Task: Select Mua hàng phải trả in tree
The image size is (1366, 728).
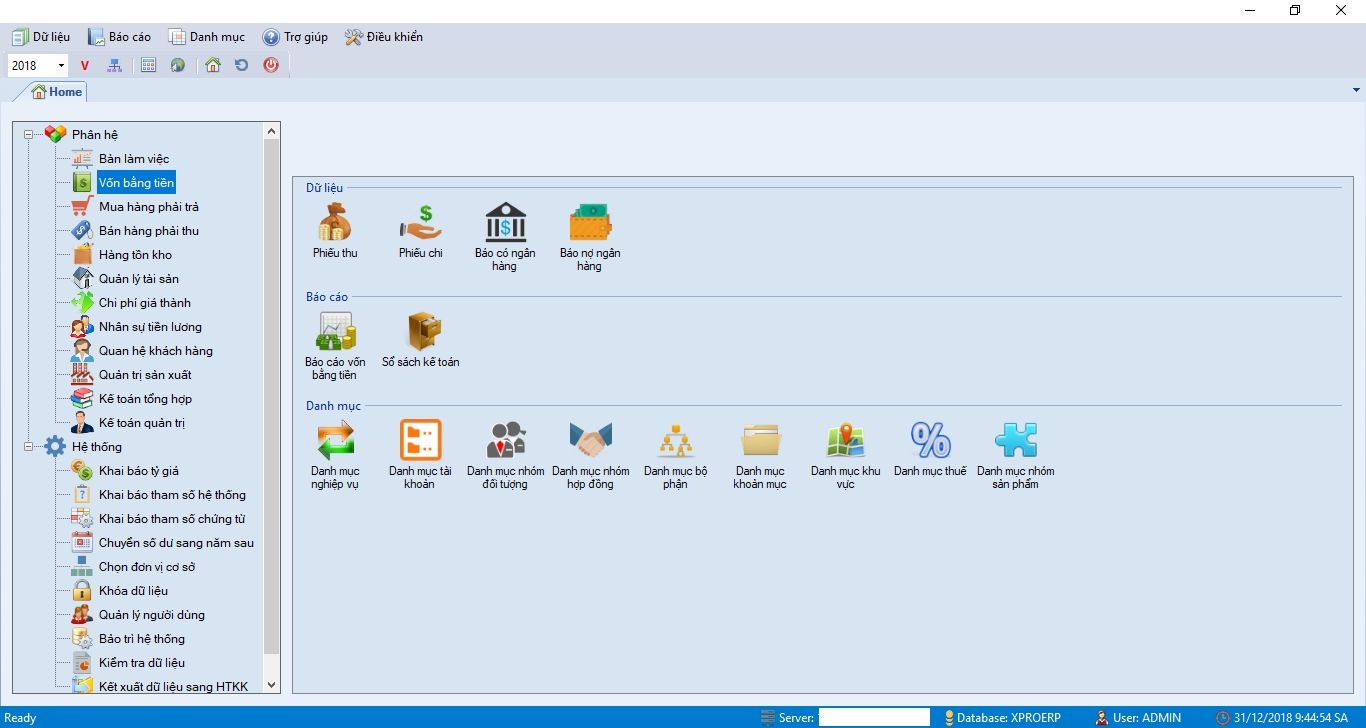Action: [x=148, y=207]
